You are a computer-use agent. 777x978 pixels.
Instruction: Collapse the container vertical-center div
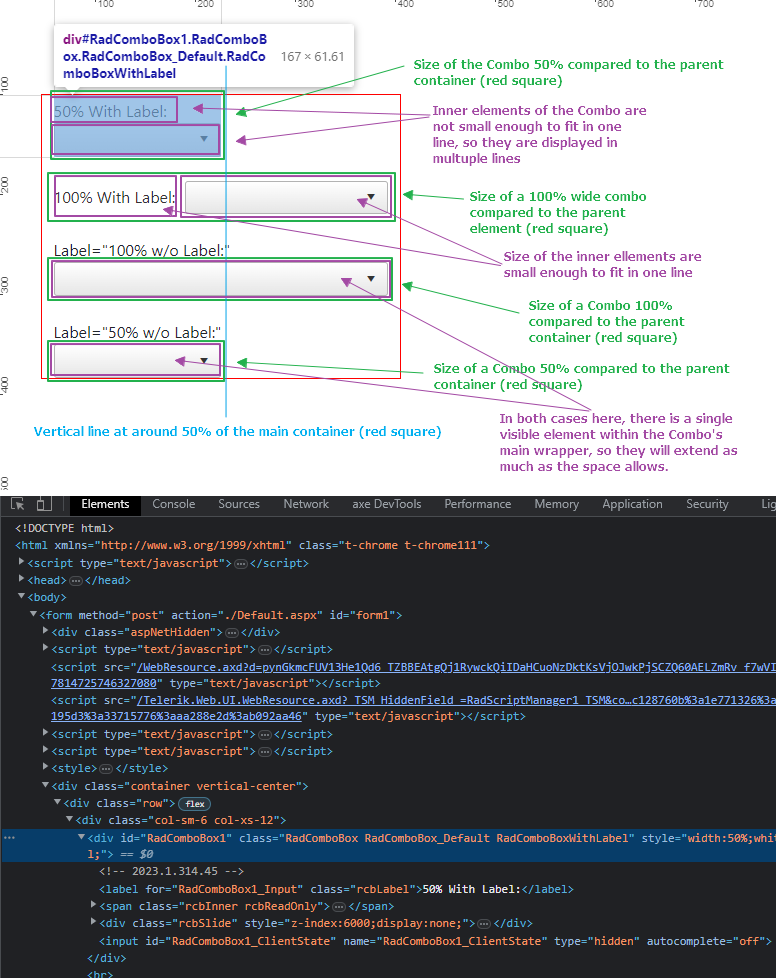46,785
